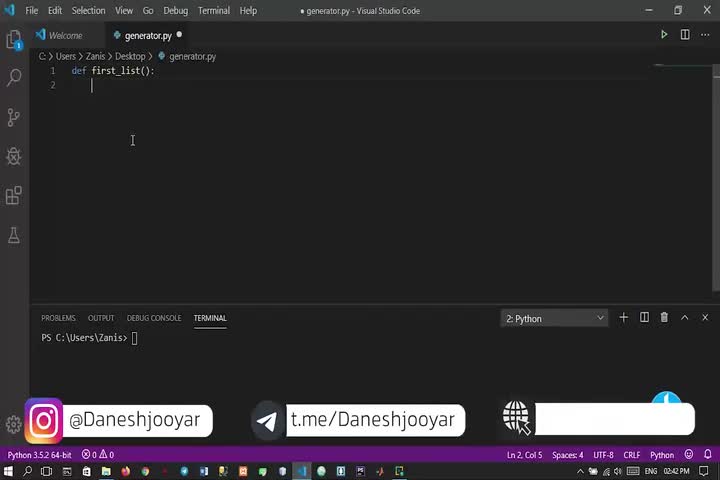Open File Explorer from taskbar
This screenshot has width=720, height=480.
click(106, 471)
